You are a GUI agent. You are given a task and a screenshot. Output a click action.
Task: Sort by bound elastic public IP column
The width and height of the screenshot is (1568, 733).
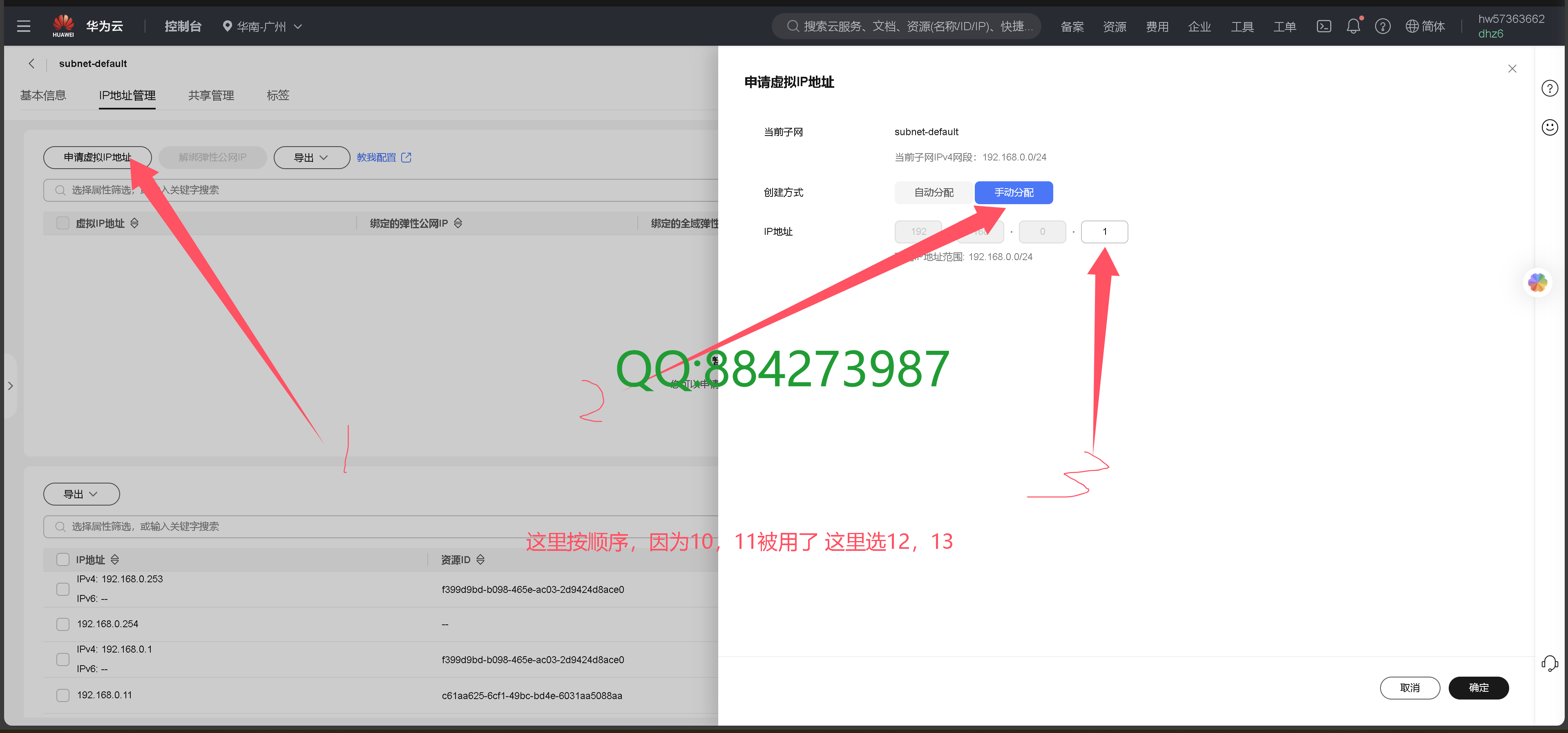[x=458, y=223]
